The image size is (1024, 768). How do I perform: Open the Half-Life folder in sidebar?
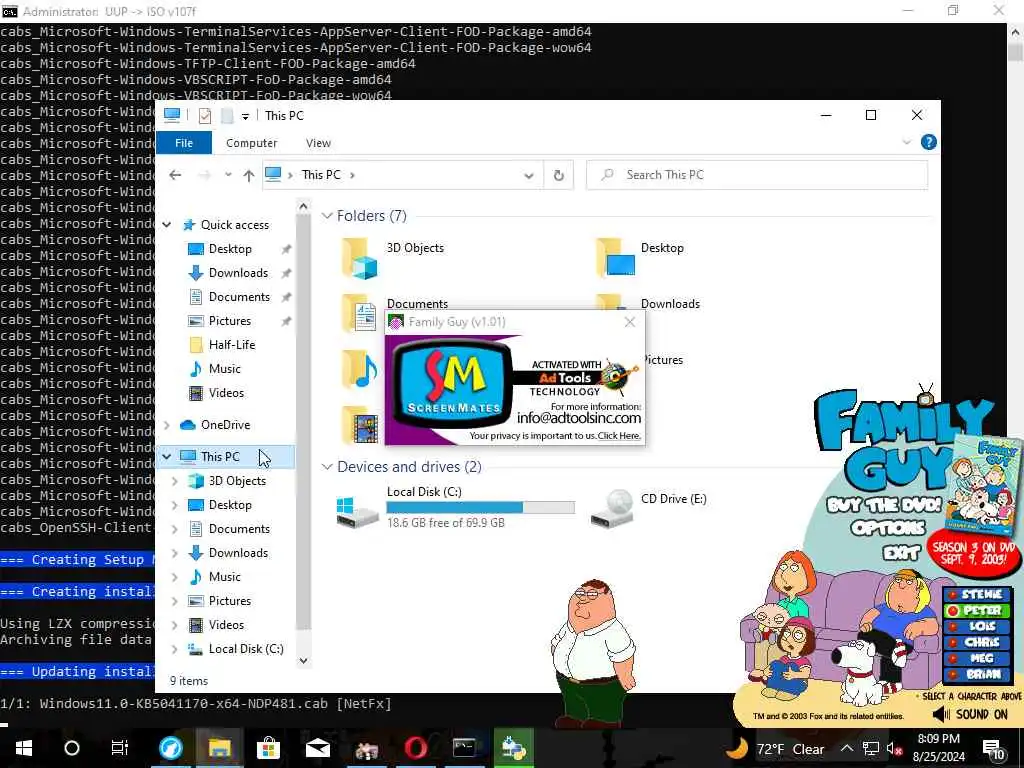coord(232,345)
